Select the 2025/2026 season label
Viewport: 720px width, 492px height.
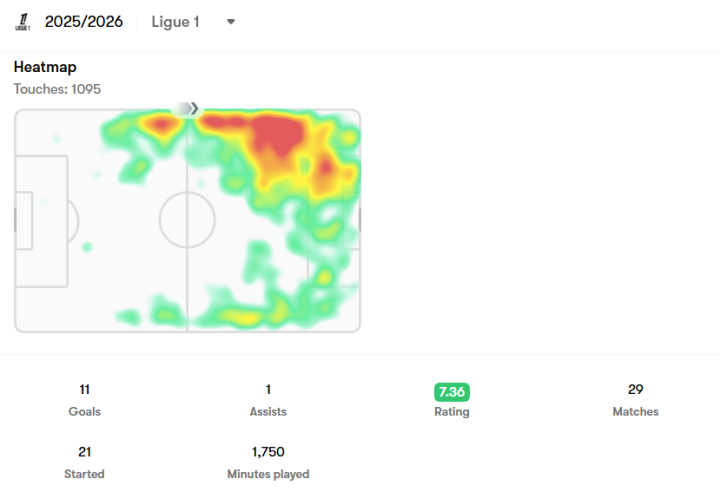(84, 22)
